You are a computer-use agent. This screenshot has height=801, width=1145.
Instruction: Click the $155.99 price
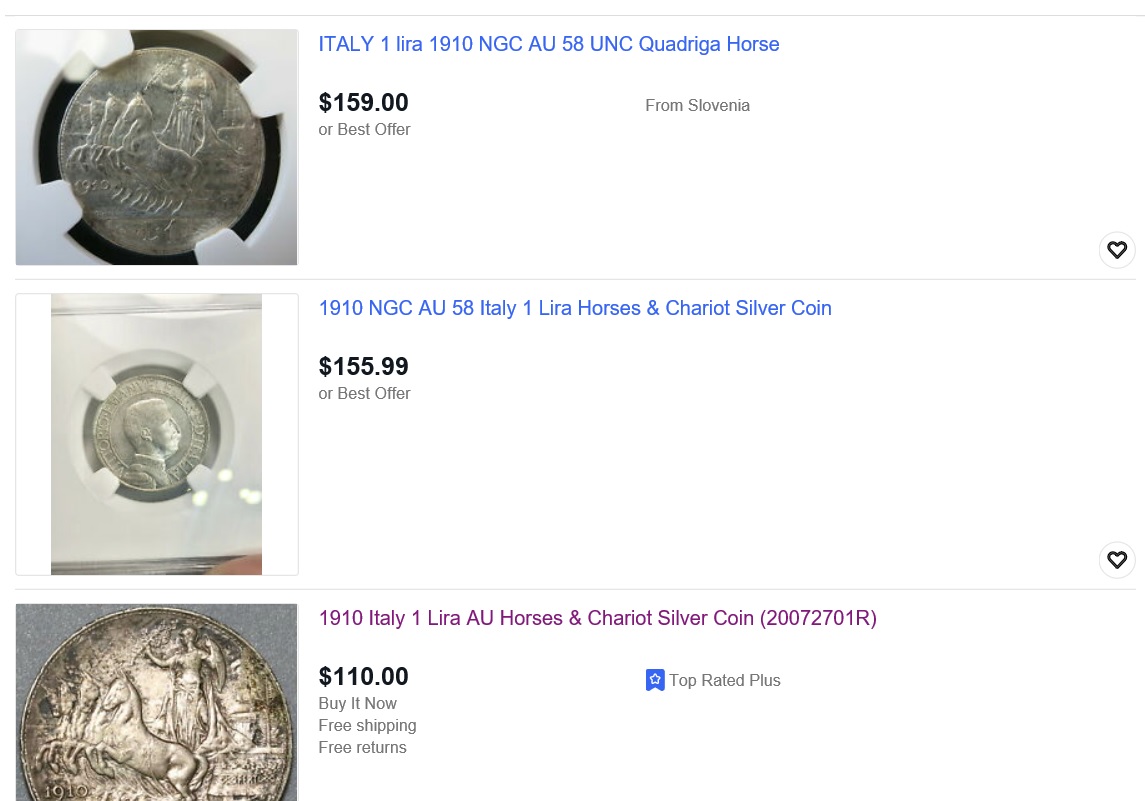(363, 367)
